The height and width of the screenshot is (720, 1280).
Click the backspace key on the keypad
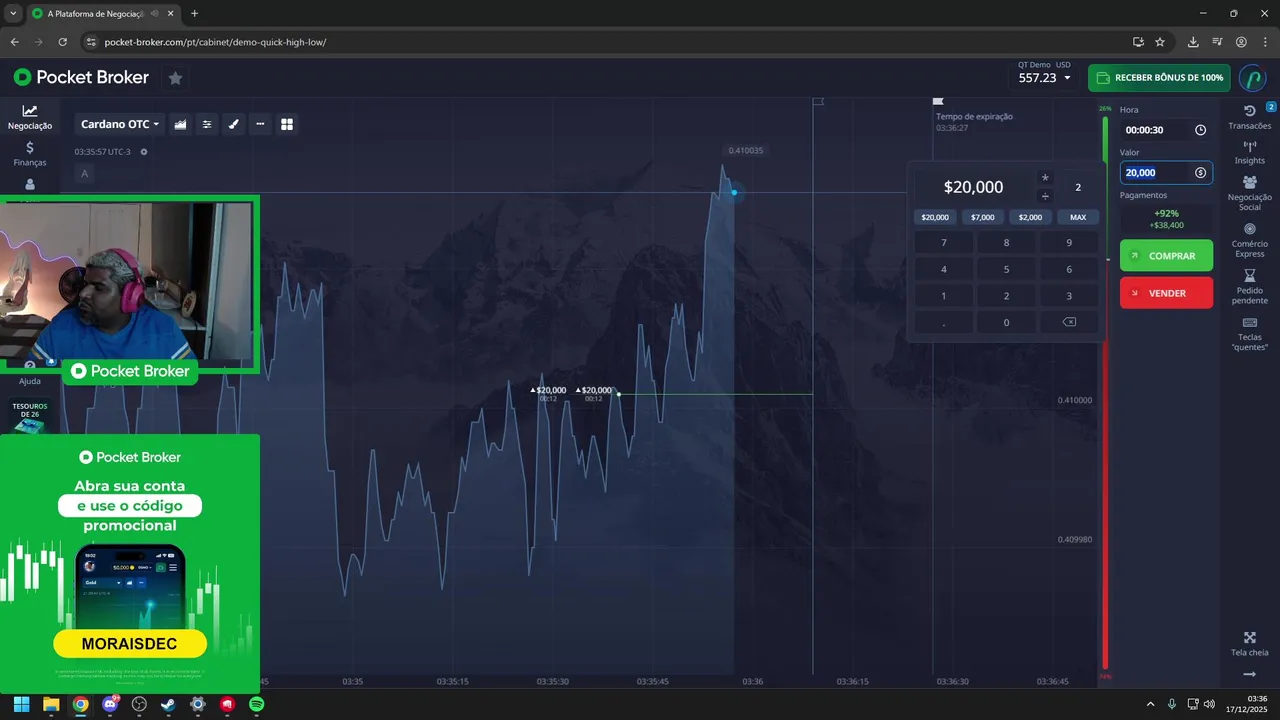(1069, 322)
